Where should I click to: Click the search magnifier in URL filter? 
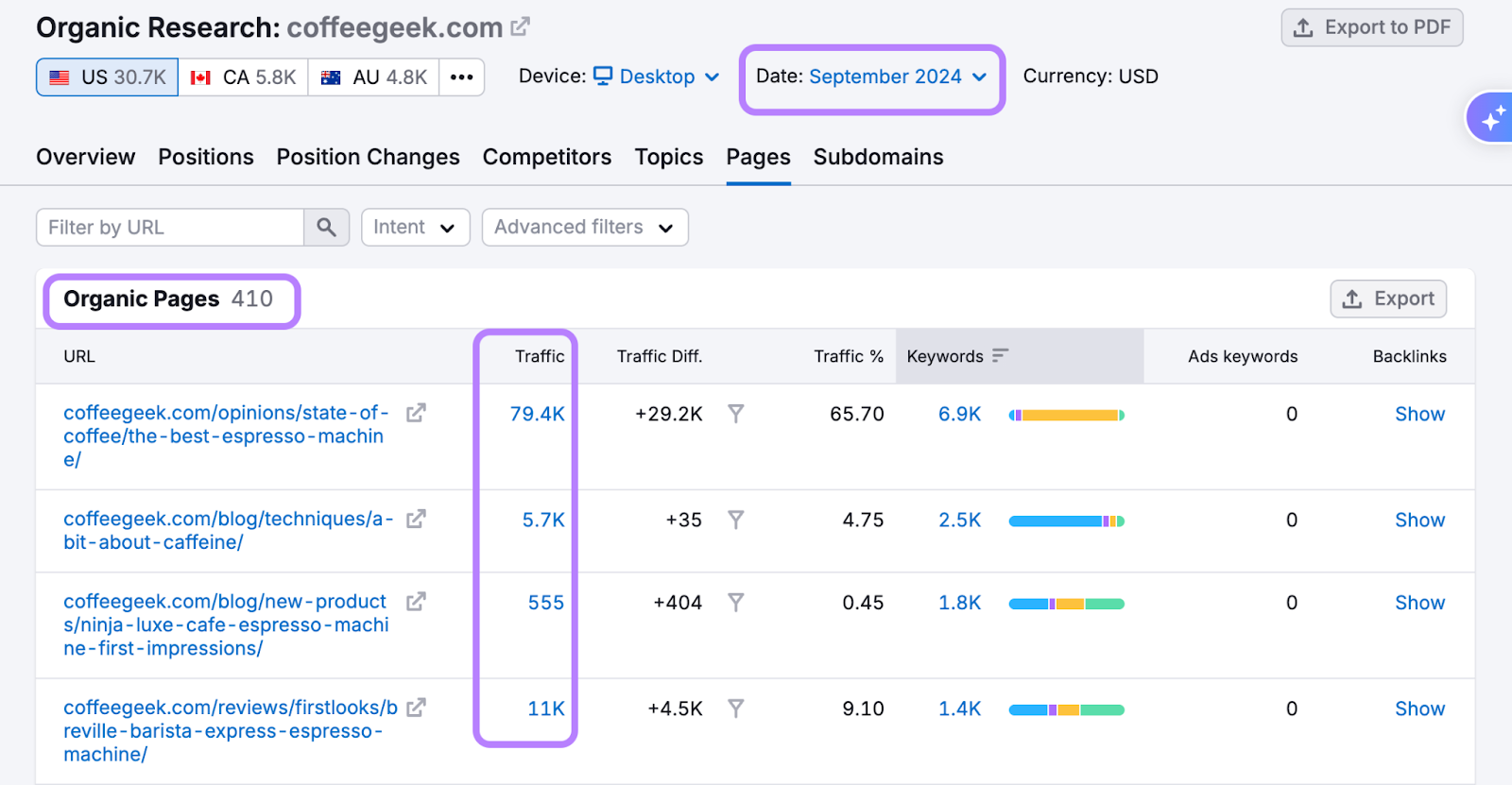click(x=326, y=228)
